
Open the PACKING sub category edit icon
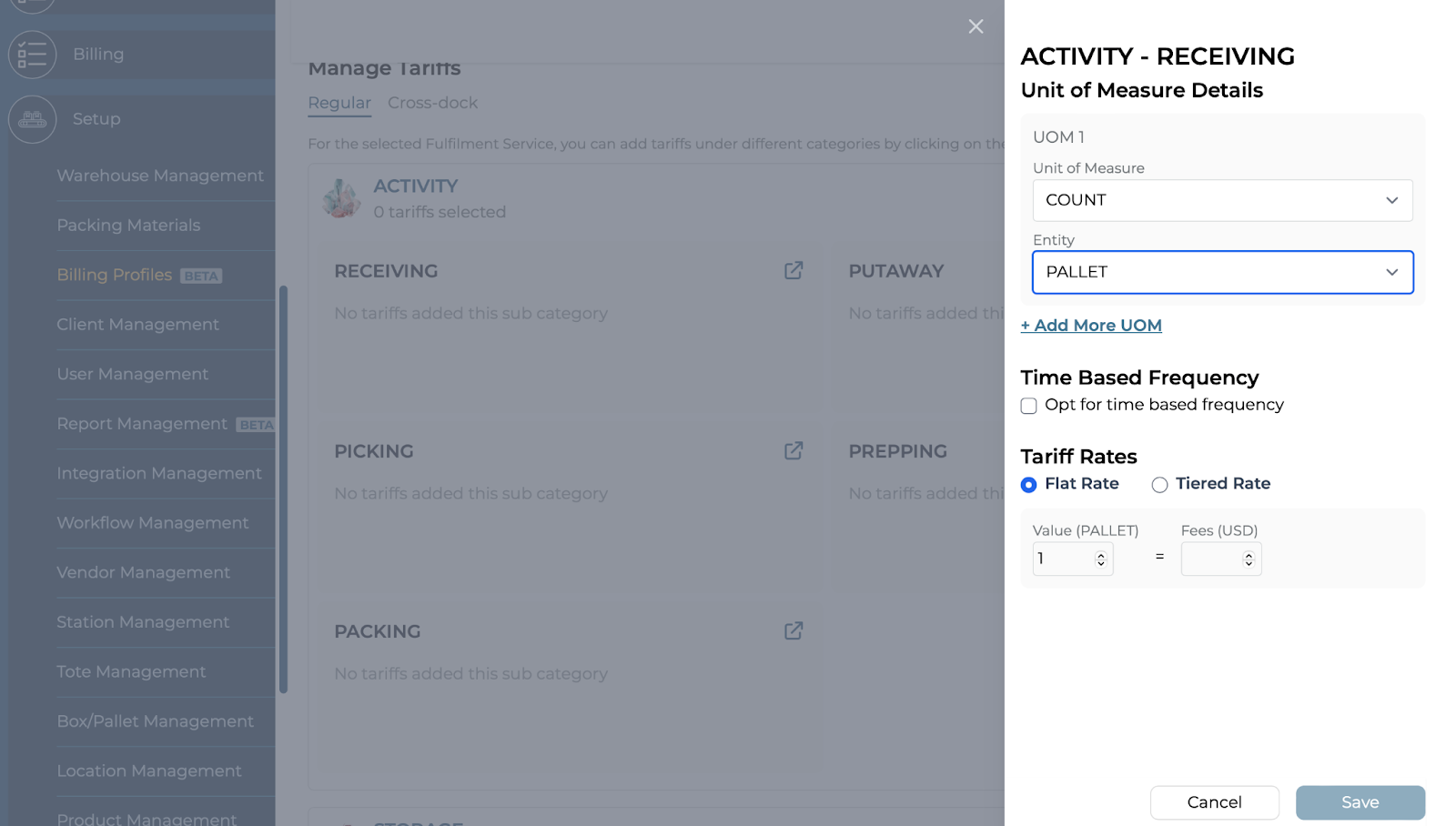[x=794, y=630]
